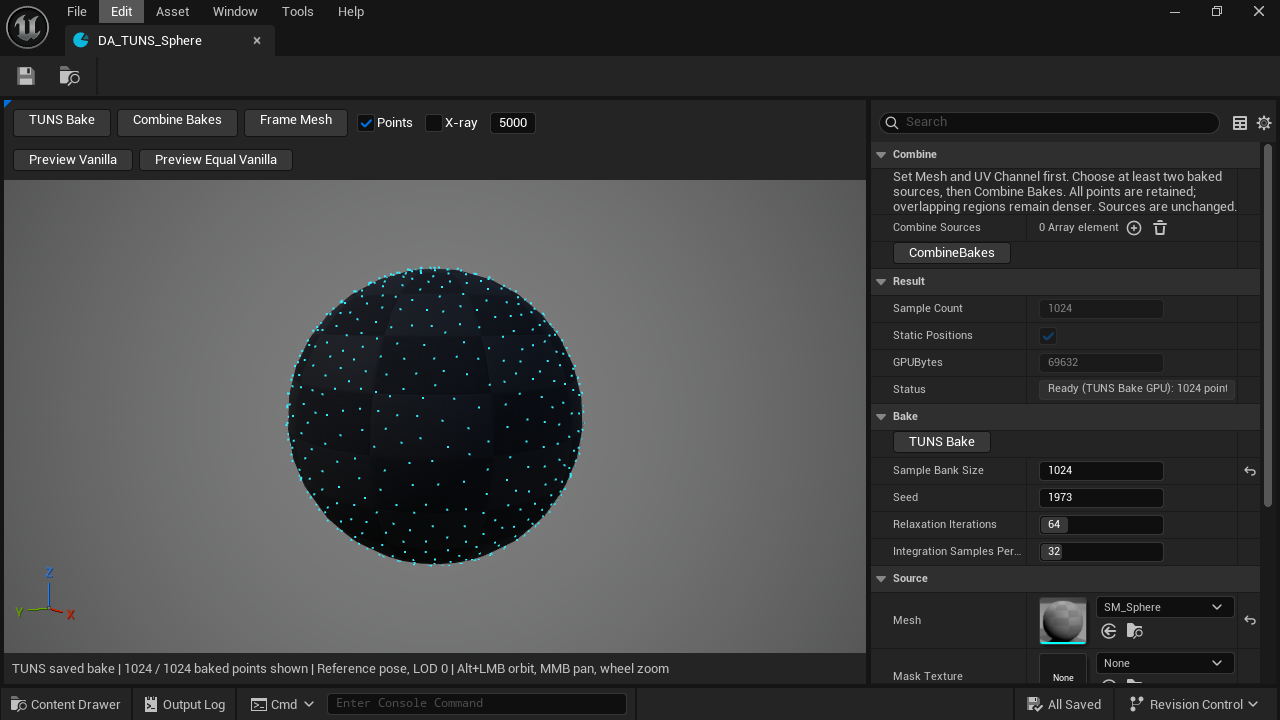Click the Integration Samples slider field
Image resolution: width=1280 pixels, height=720 pixels.
click(1101, 552)
